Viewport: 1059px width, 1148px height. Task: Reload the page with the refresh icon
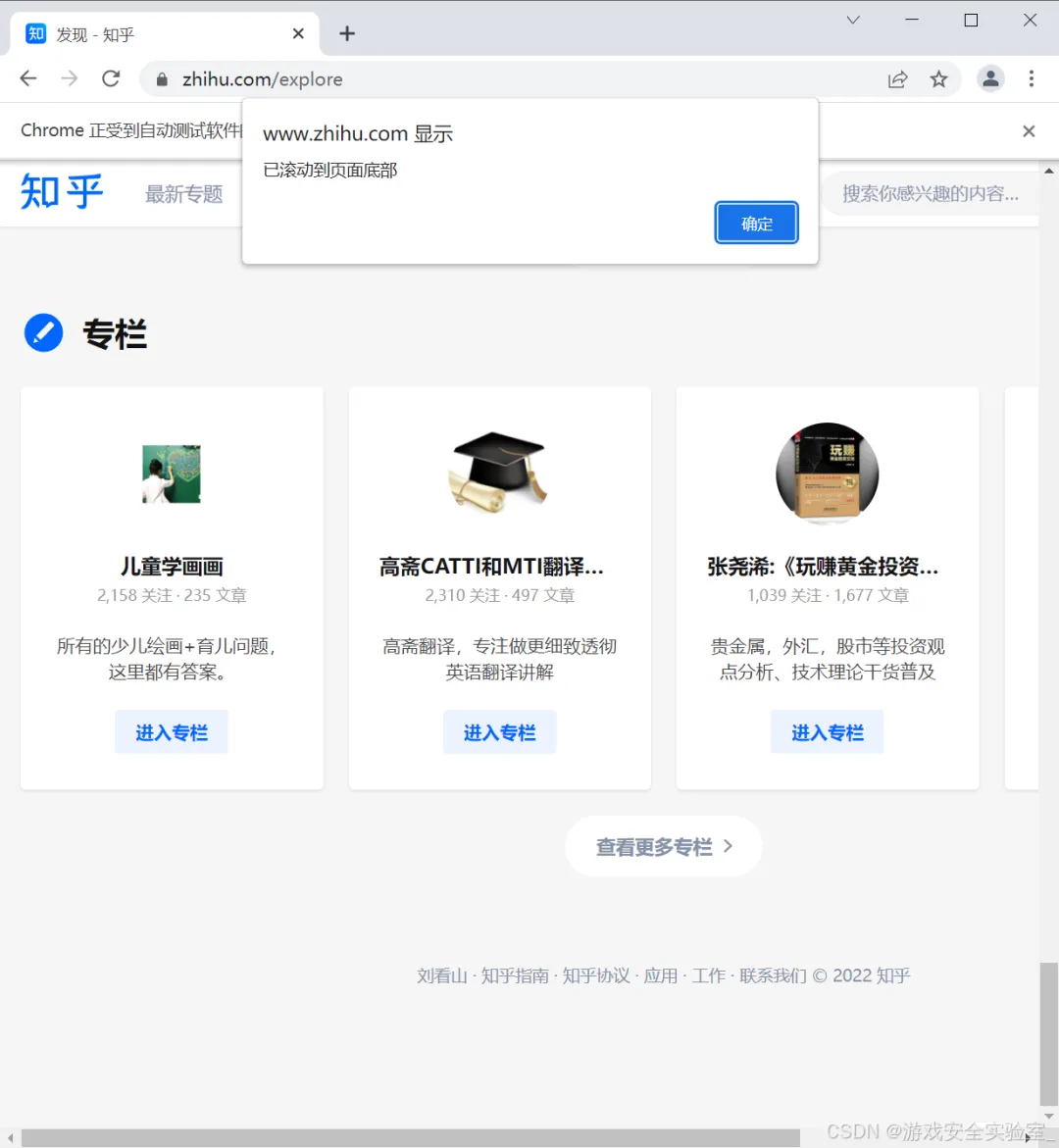(x=111, y=78)
